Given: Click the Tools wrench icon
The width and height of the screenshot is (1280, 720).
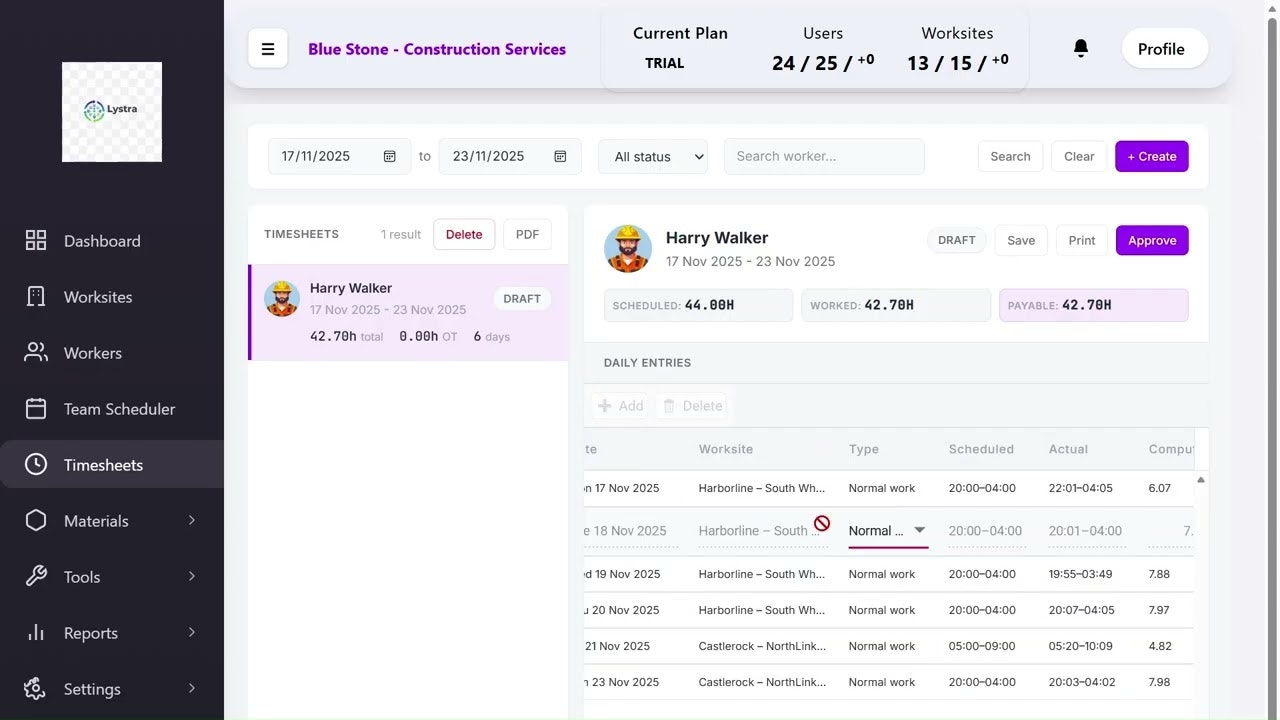Looking at the screenshot, I should (36, 576).
